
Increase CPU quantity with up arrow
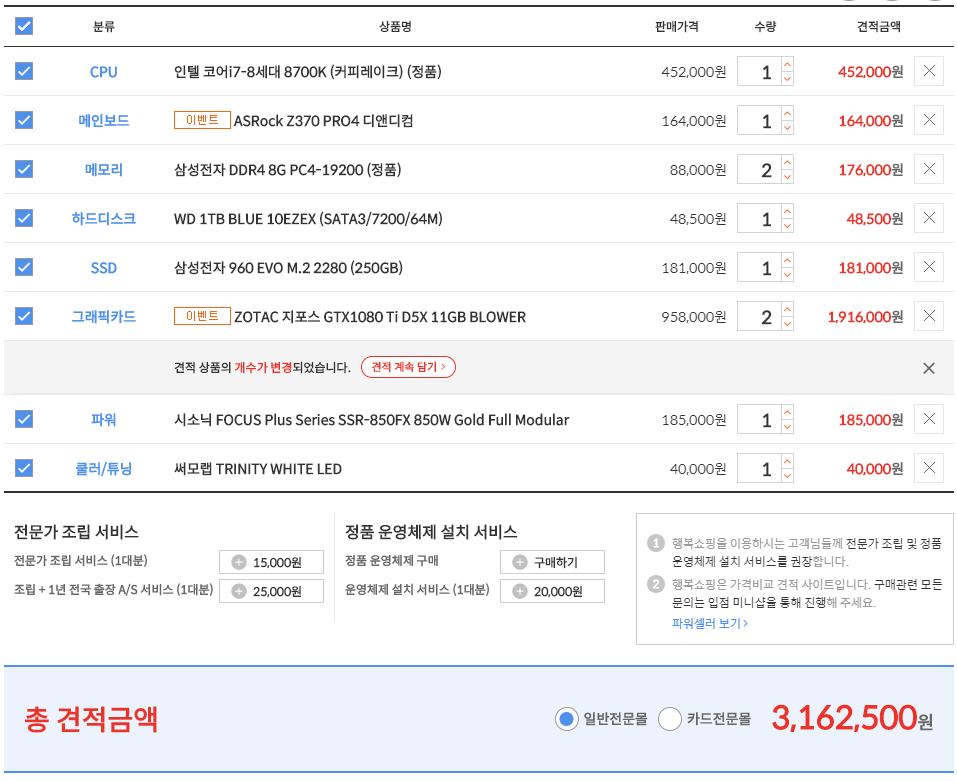787,64
